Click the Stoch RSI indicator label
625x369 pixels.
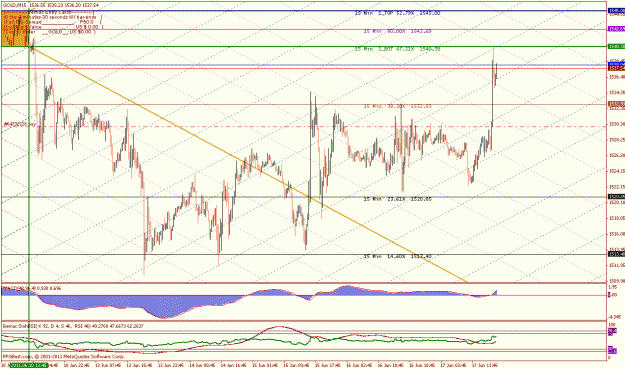coord(73,326)
